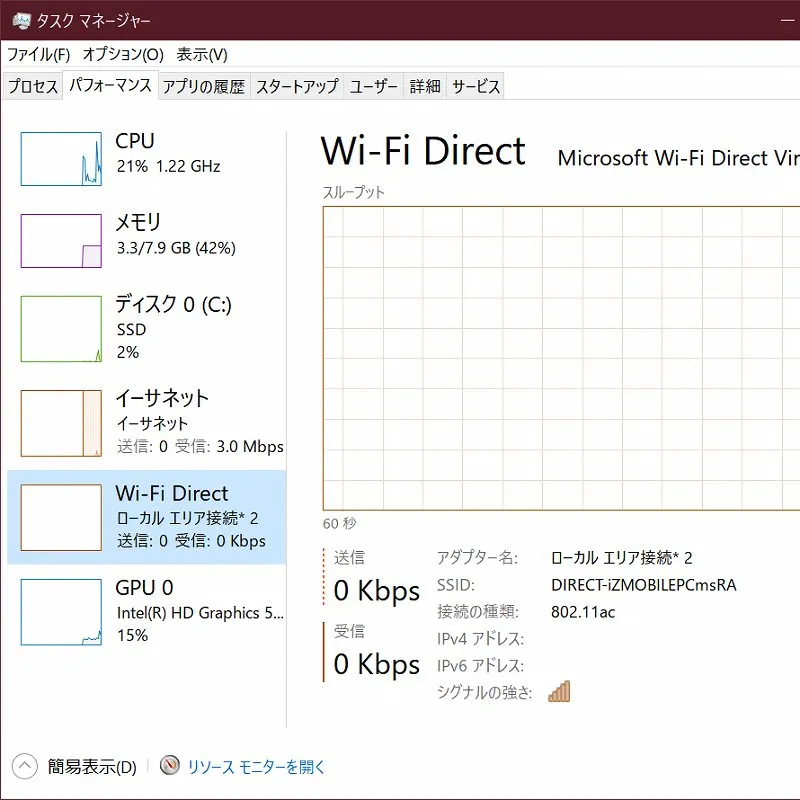Open the 表示(V) menu
Screen dimensions: 800x800
pos(202,54)
